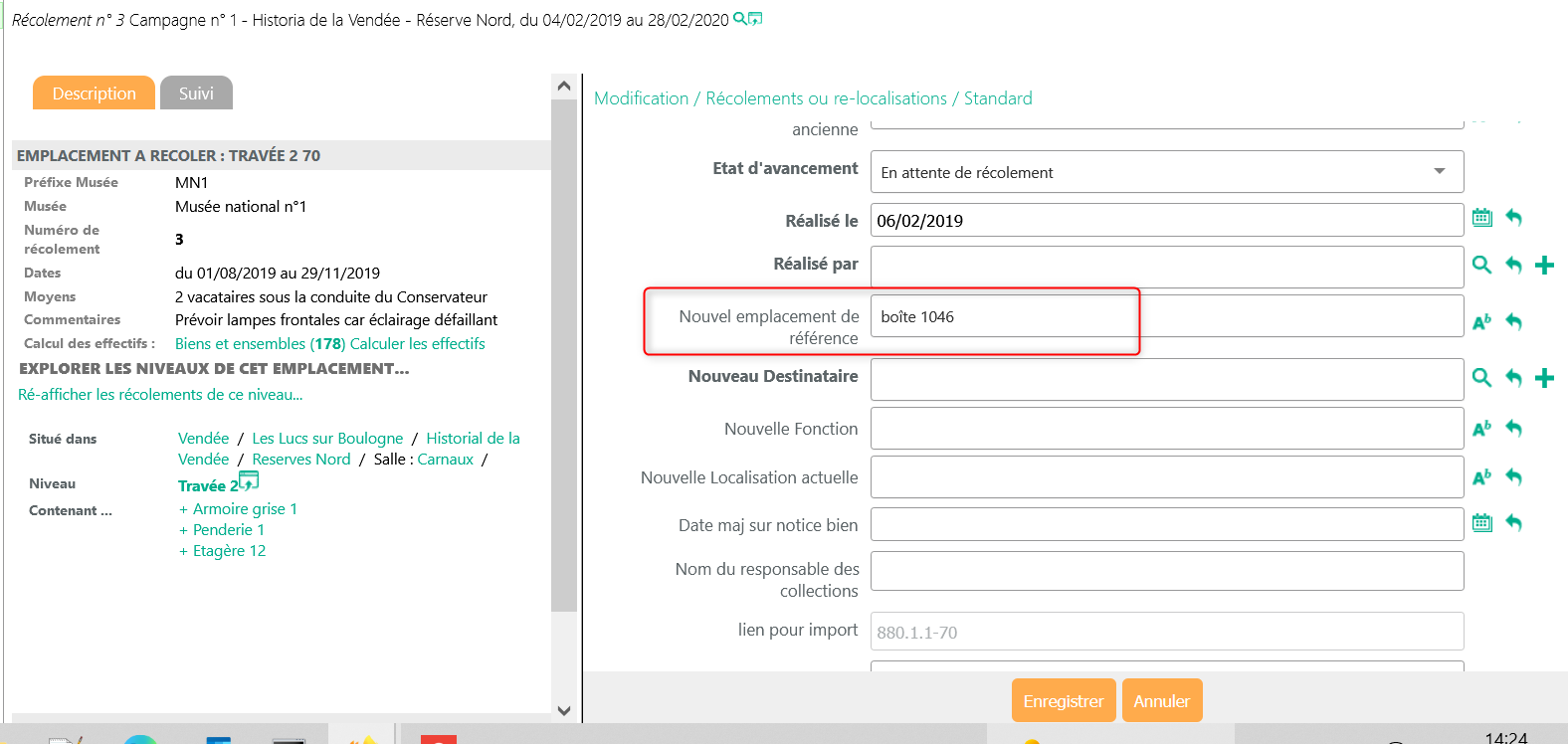1568x744 pixels.
Task: Click the Ab icon beside Nouvelle Localisation actuelle
Action: 1481,477
